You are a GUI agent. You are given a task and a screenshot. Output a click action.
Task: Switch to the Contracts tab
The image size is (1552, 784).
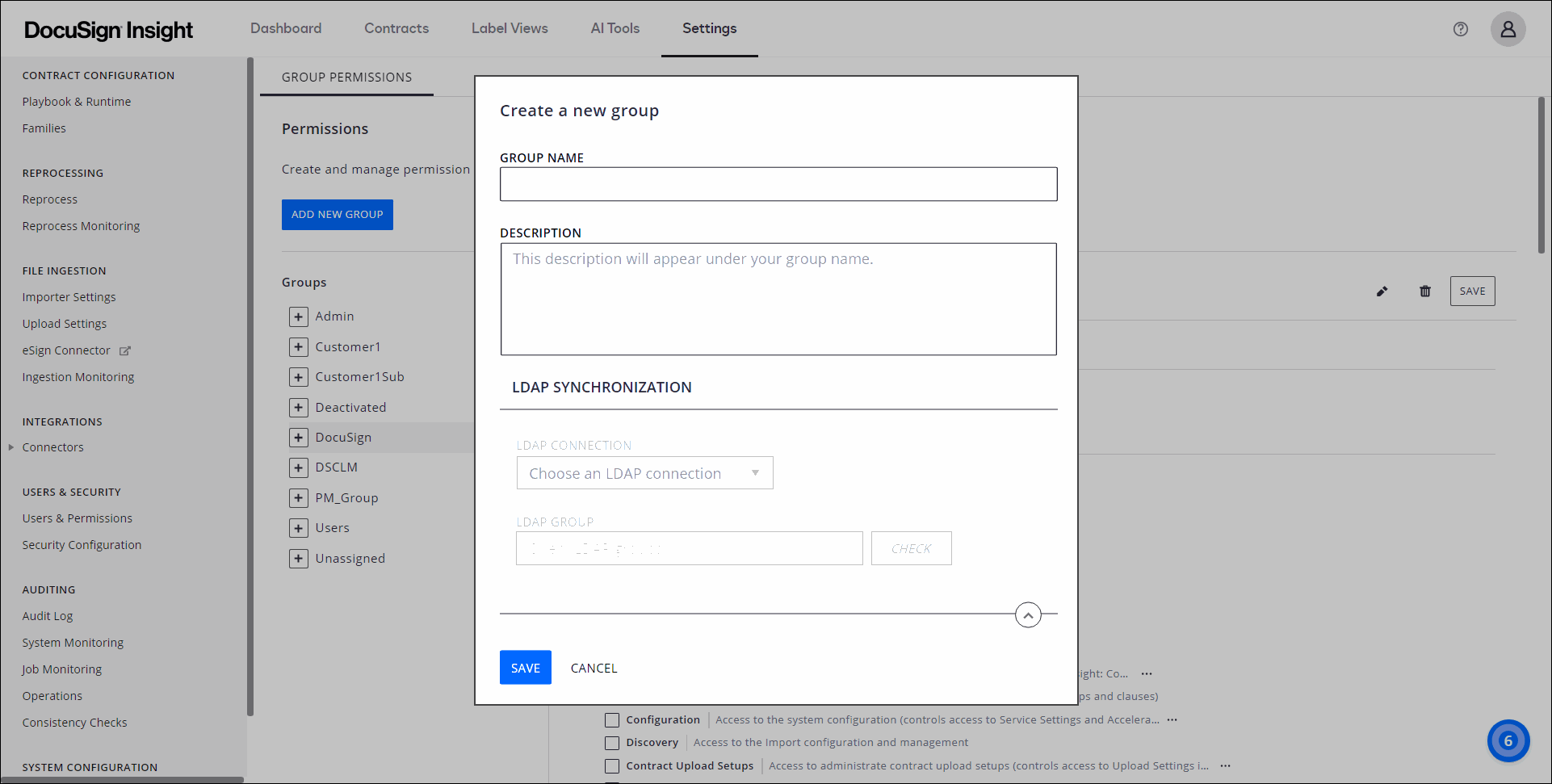click(396, 28)
